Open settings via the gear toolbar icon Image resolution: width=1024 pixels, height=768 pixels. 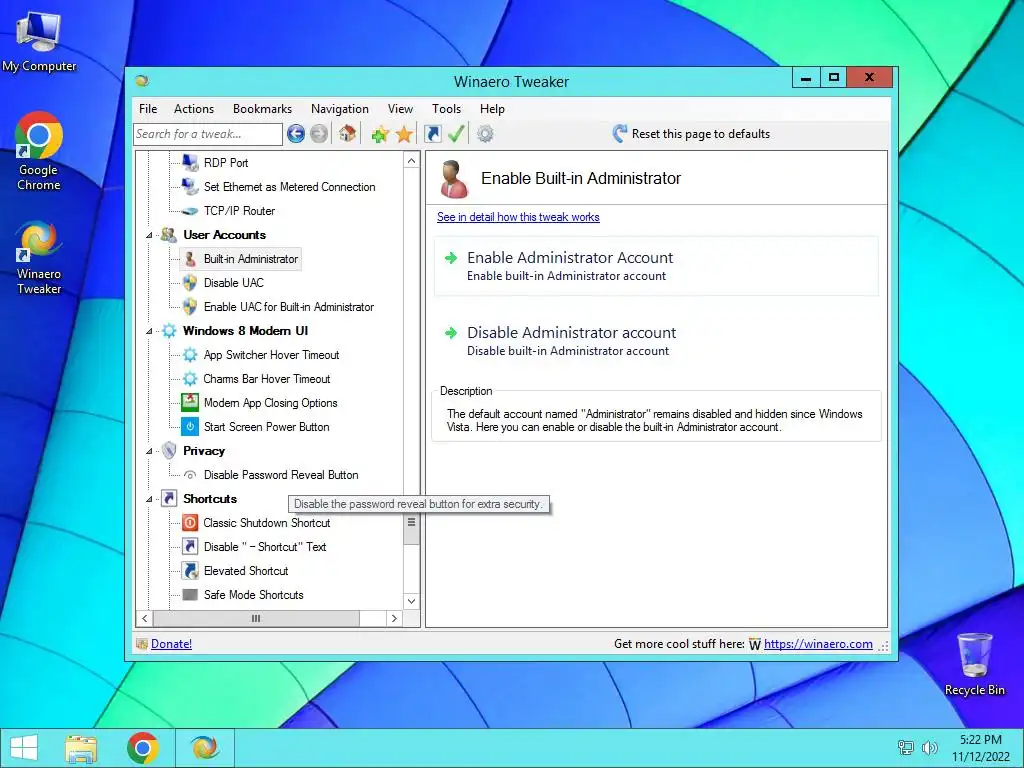(x=485, y=134)
